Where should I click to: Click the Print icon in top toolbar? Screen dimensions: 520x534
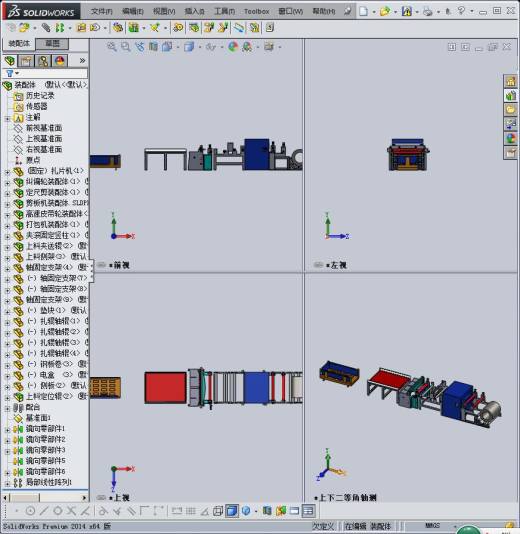428,11
